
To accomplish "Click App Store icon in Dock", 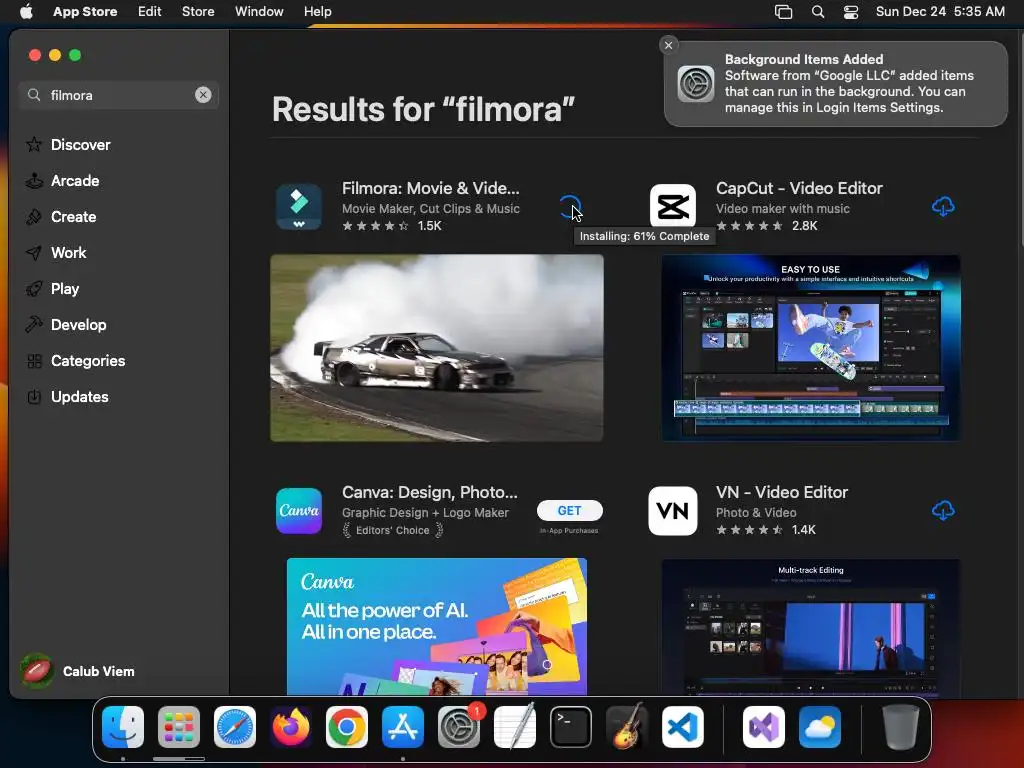I will coord(403,726).
